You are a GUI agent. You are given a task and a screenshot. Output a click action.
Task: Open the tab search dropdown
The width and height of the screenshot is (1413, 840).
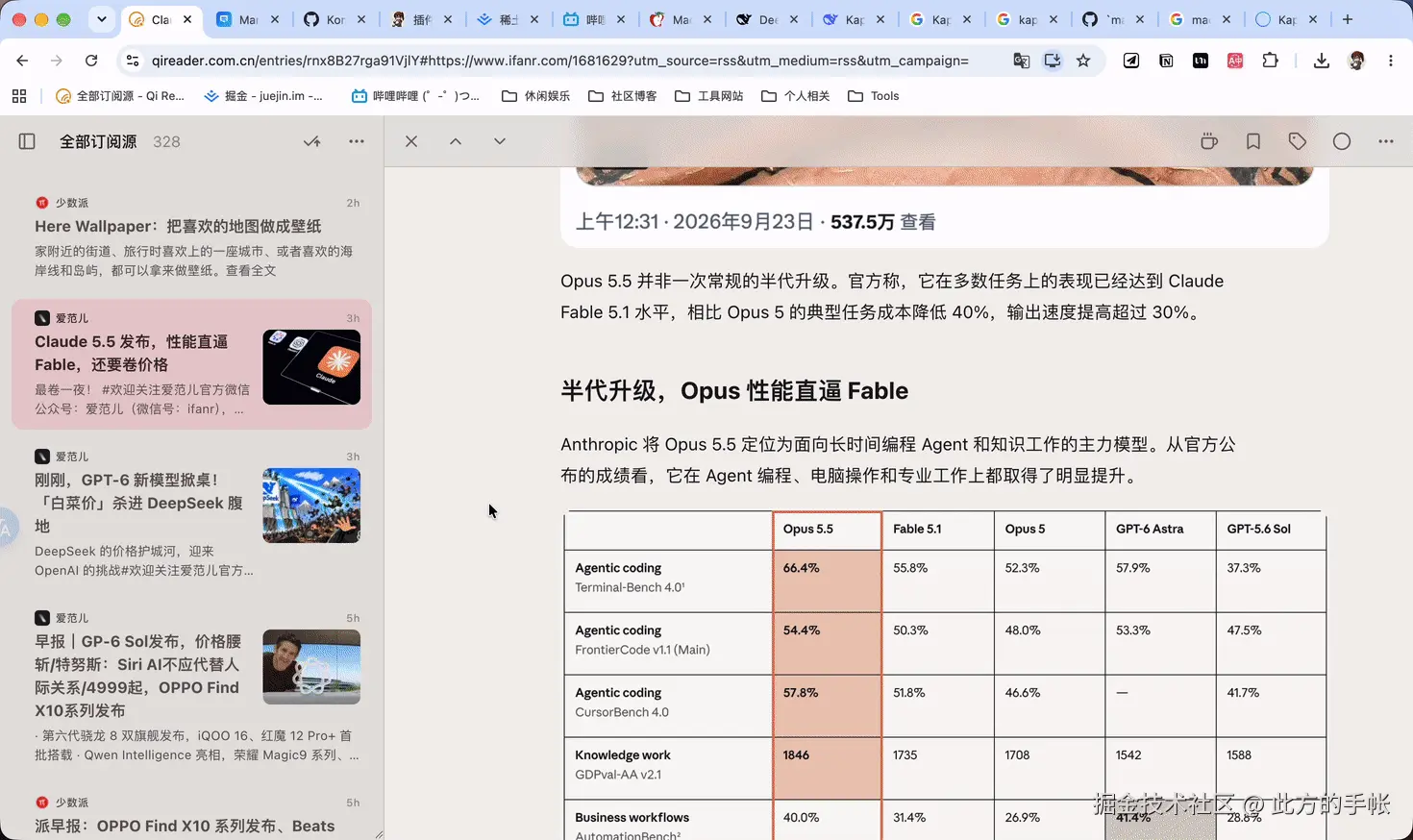coord(102,19)
